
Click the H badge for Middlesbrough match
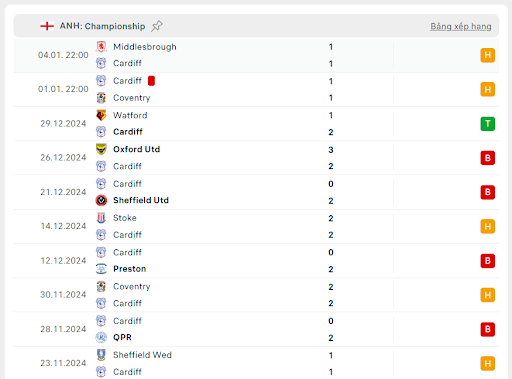coord(487,55)
